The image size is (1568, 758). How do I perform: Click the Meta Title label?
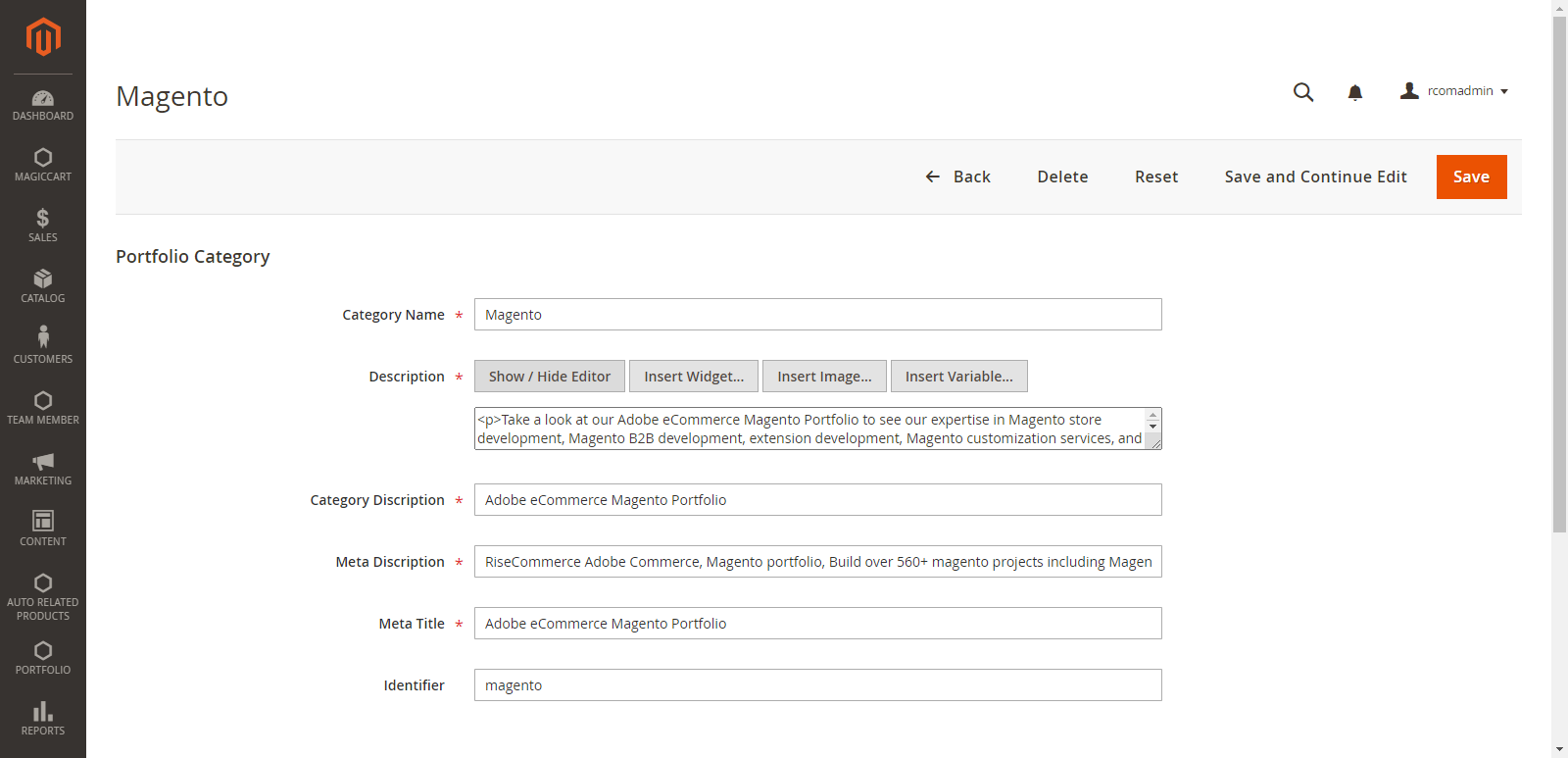tap(412, 624)
